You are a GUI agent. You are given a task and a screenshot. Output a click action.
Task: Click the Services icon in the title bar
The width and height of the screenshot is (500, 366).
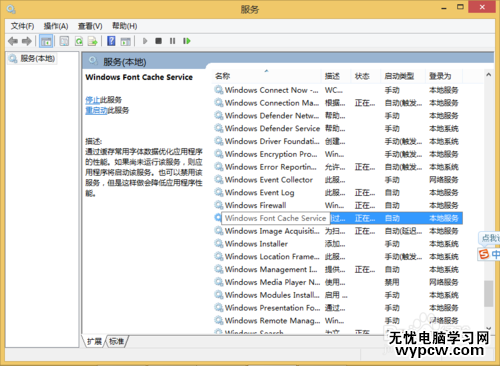coord(11,9)
